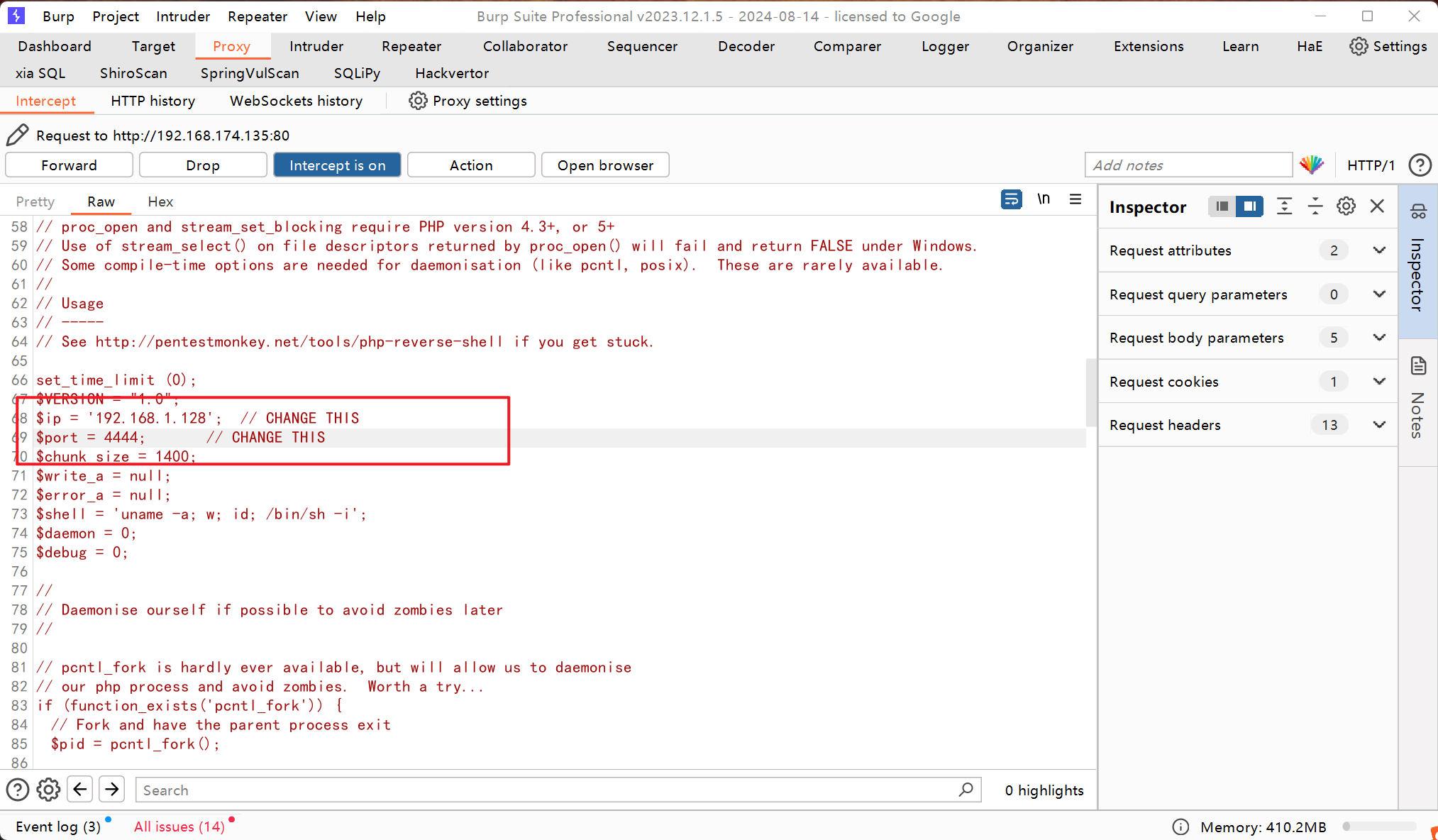This screenshot has height=840, width=1438.
Task: Toggle show non-printable characters \n
Action: (x=1044, y=199)
